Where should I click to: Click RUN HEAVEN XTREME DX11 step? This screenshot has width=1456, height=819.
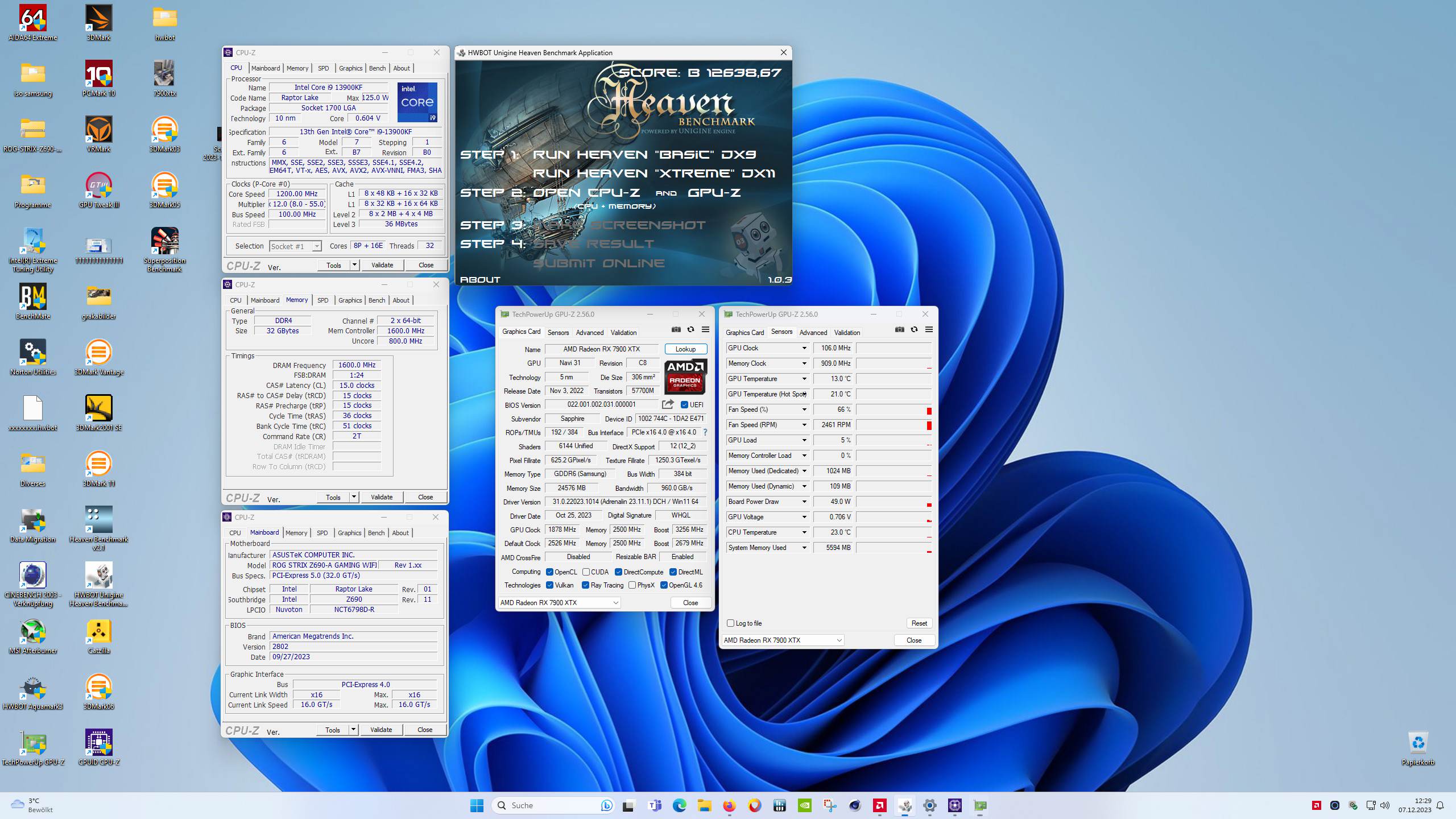pyautogui.click(x=654, y=173)
